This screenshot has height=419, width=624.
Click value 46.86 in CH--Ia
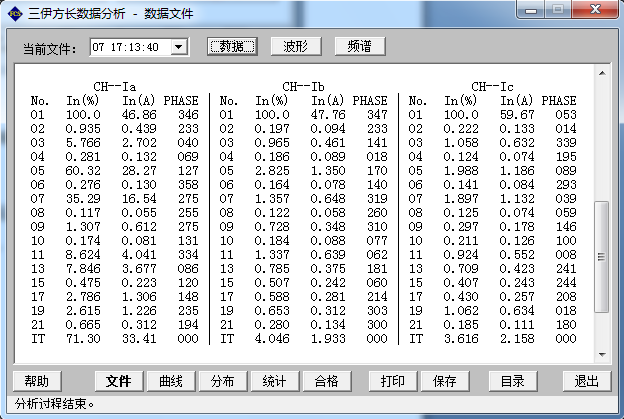(x=139, y=115)
